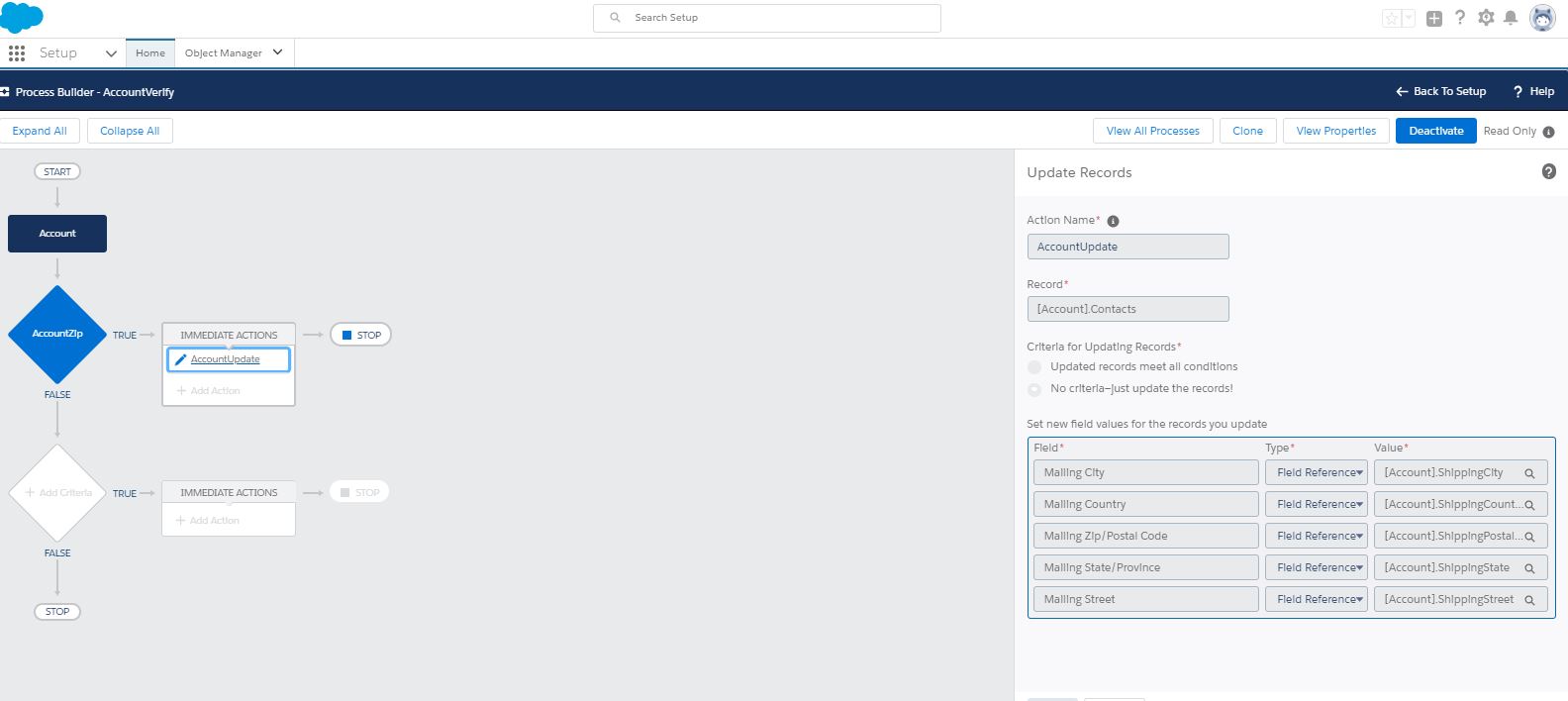This screenshot has width=1568, height=701.
Task: Open the user profile avatar
Action: coord(1542,18)
